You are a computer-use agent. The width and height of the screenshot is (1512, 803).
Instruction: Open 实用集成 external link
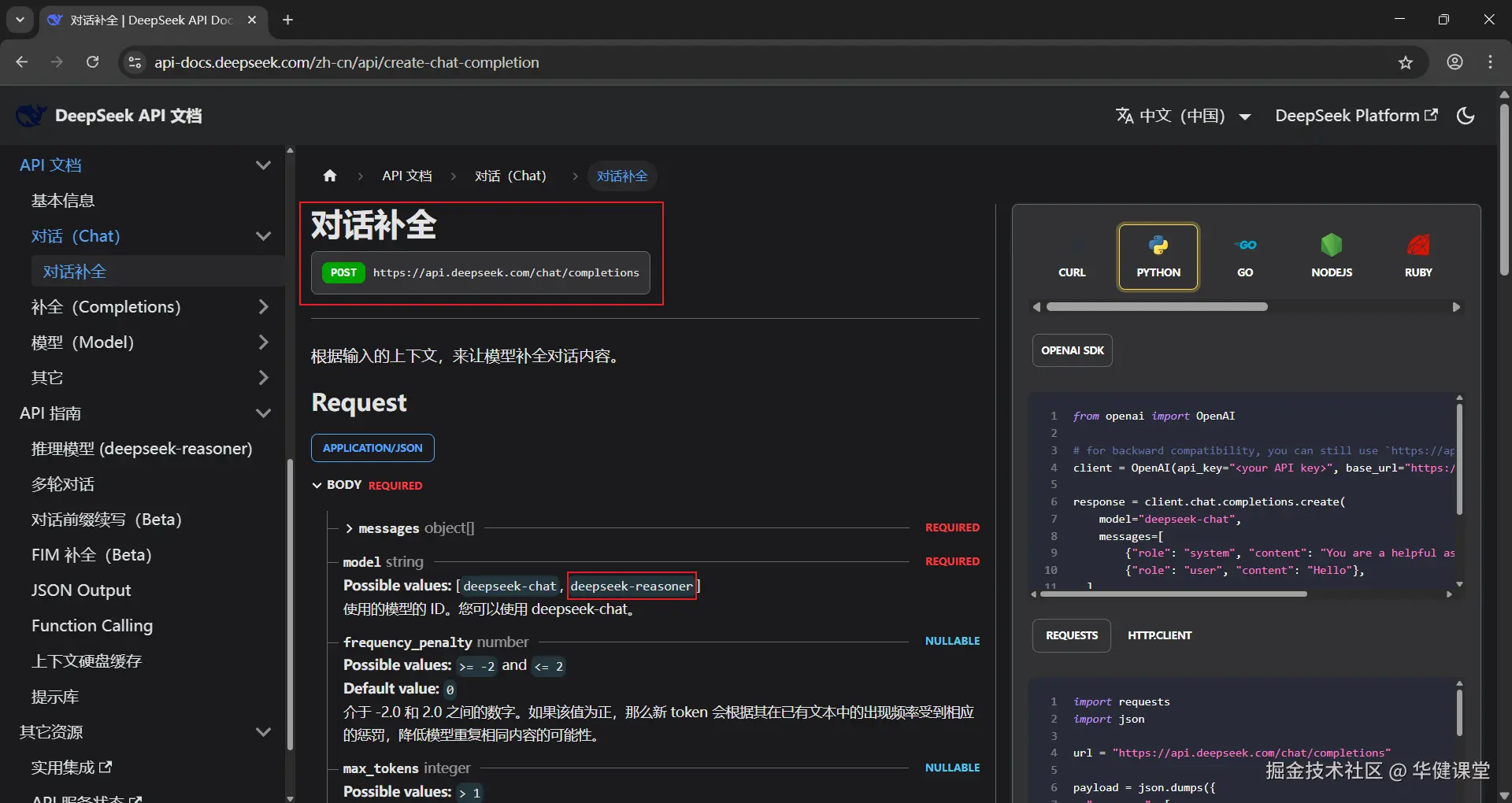tap(72, 768)
